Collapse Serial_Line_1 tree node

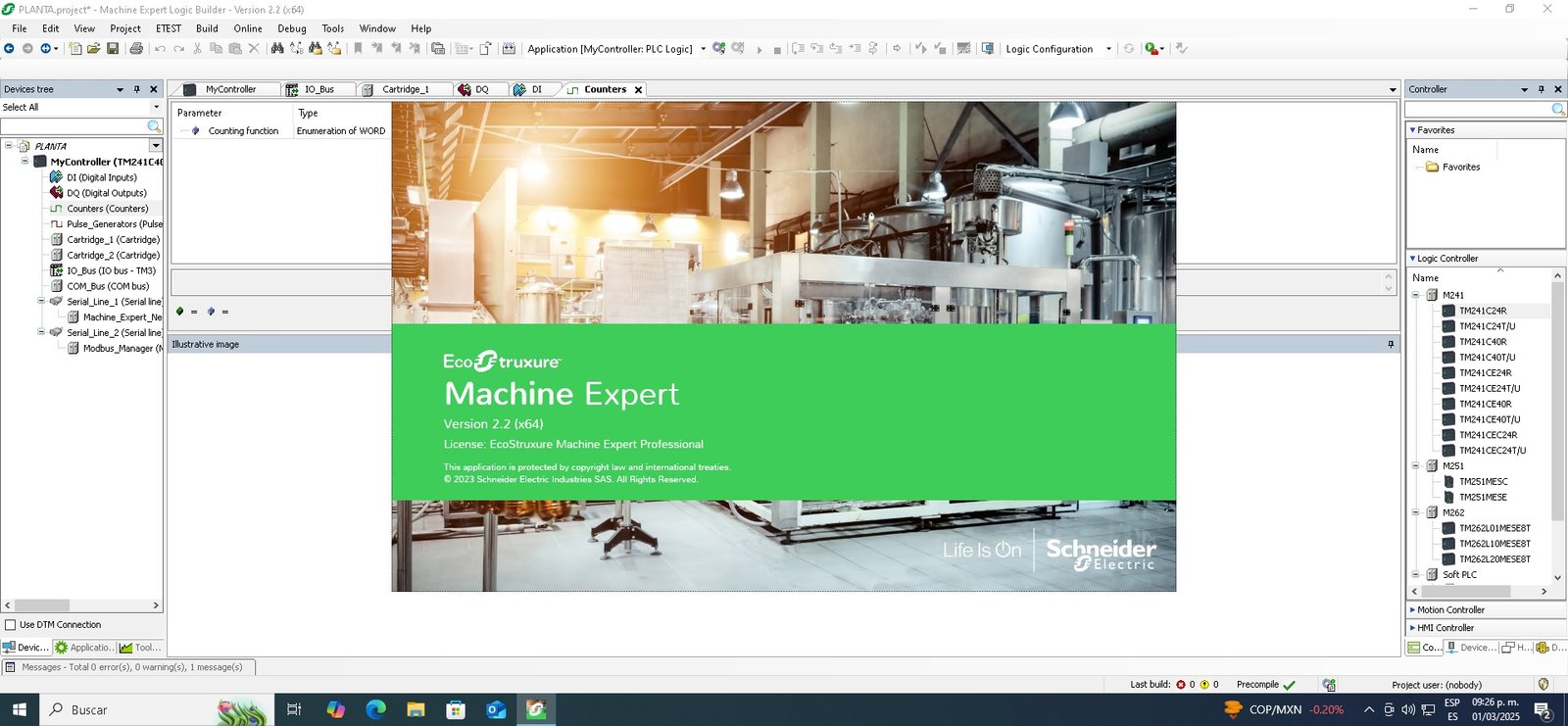(40, 302)
